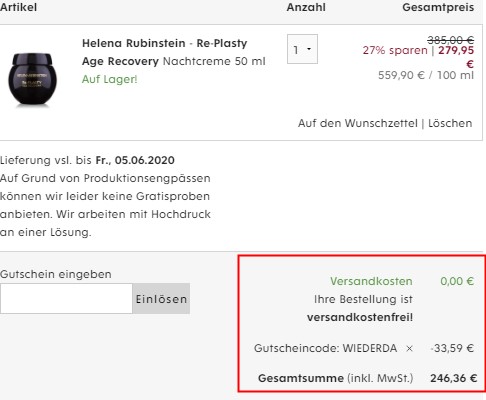Select the Anzahl column header

pyautogui.click(x=306, y=7)
